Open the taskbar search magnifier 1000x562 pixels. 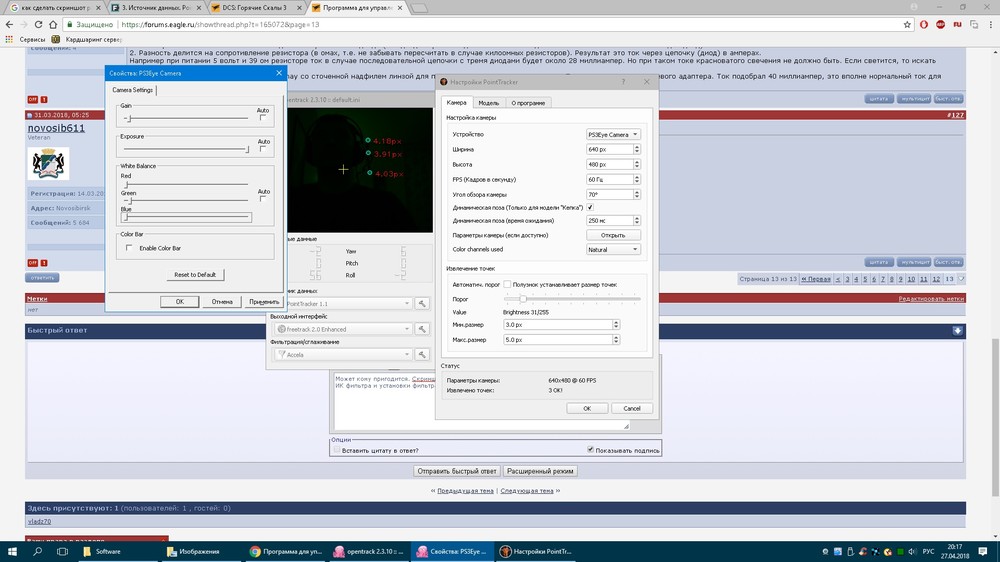38,551
